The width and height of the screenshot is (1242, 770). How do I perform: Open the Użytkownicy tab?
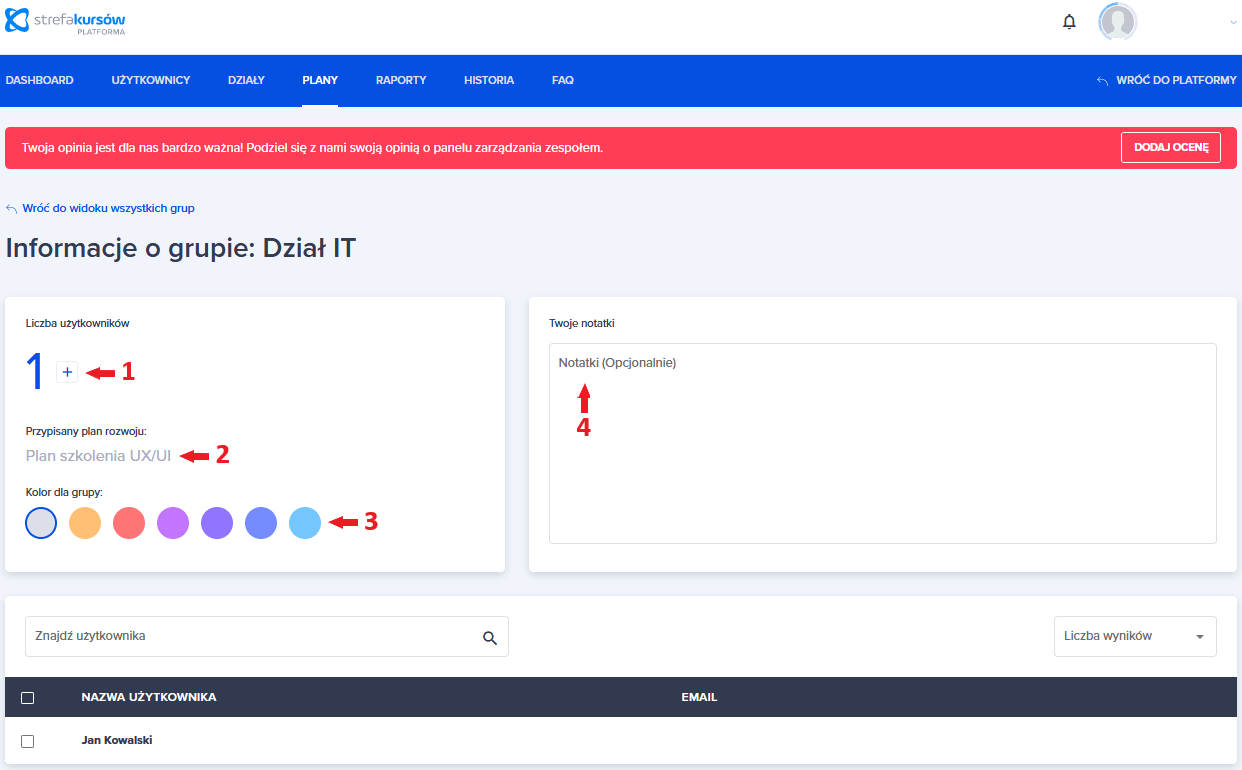150,80
